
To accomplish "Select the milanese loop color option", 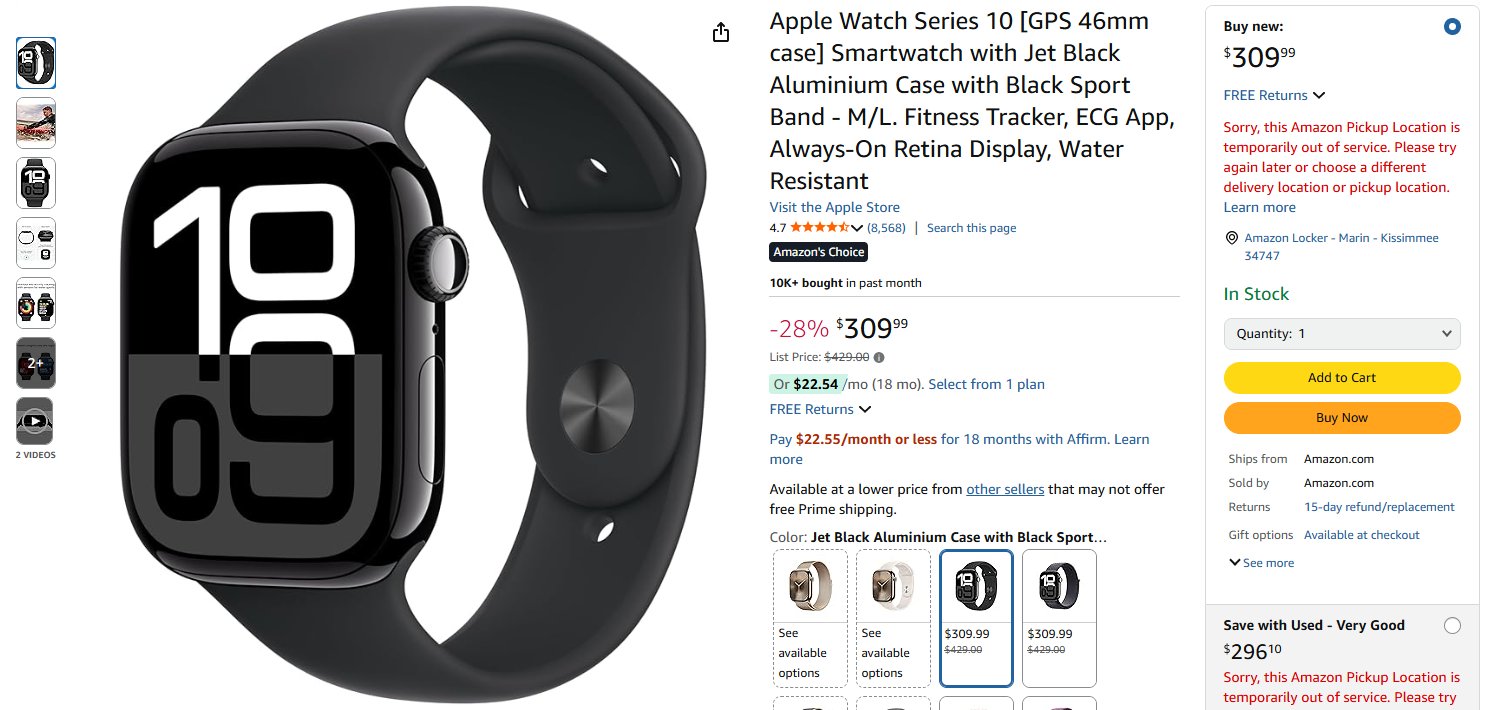I will pos(810,618).
